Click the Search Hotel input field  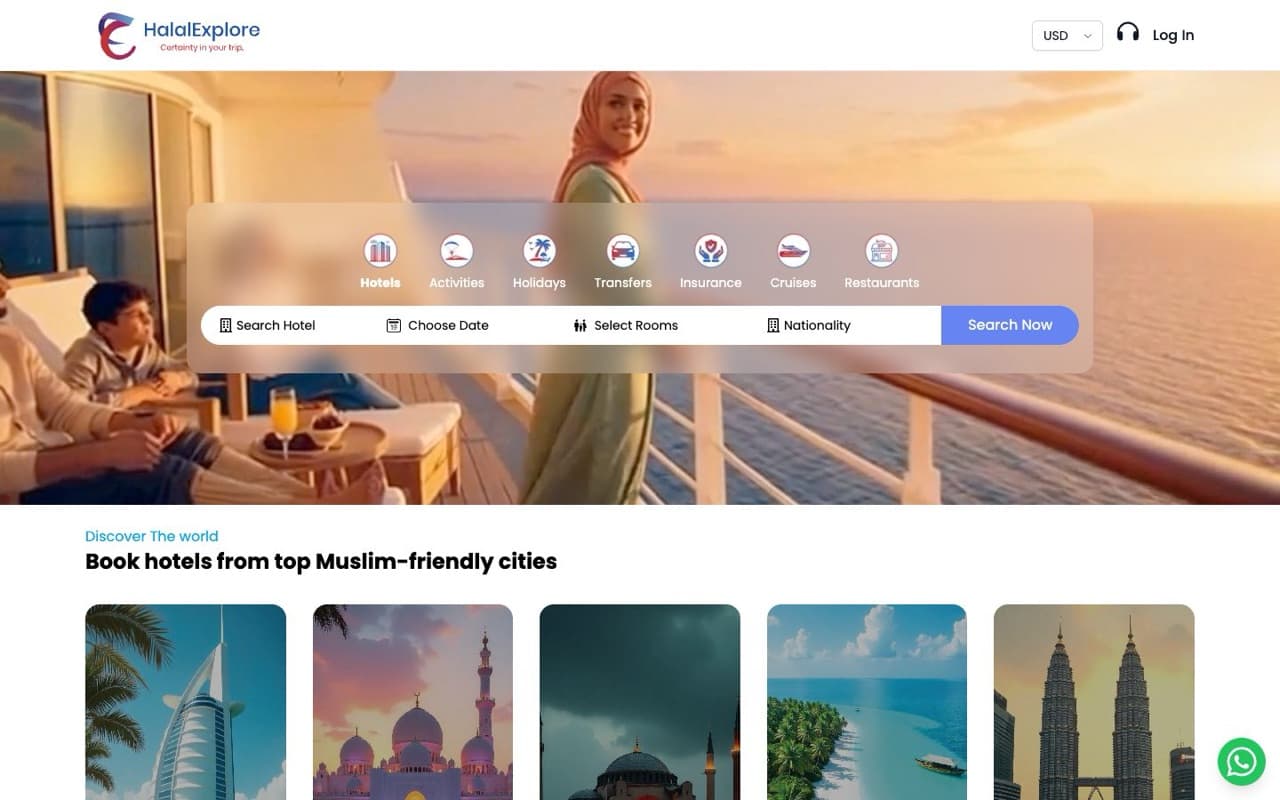(x=285, y=325)
